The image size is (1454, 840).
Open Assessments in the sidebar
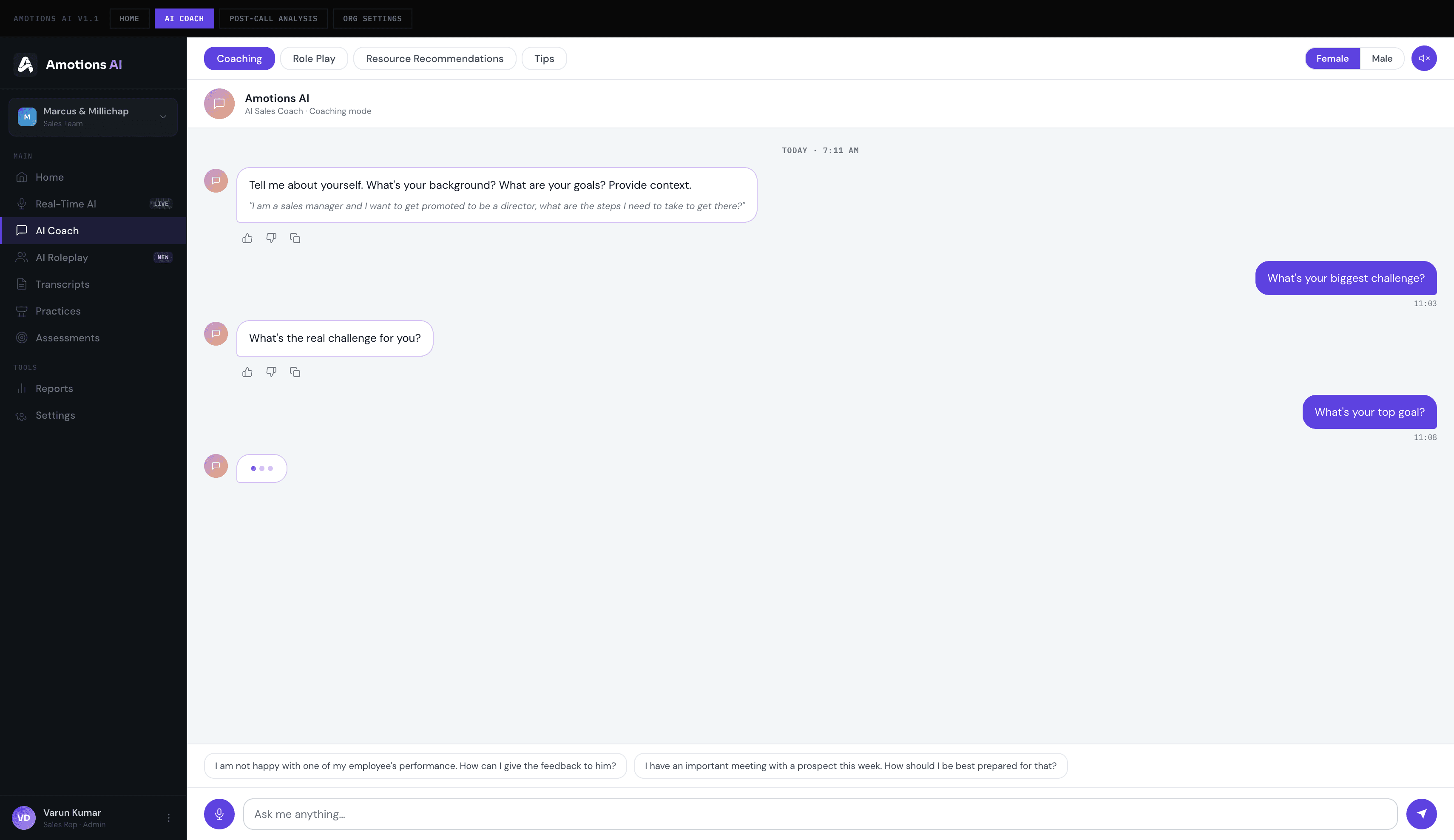pos(68,338)
